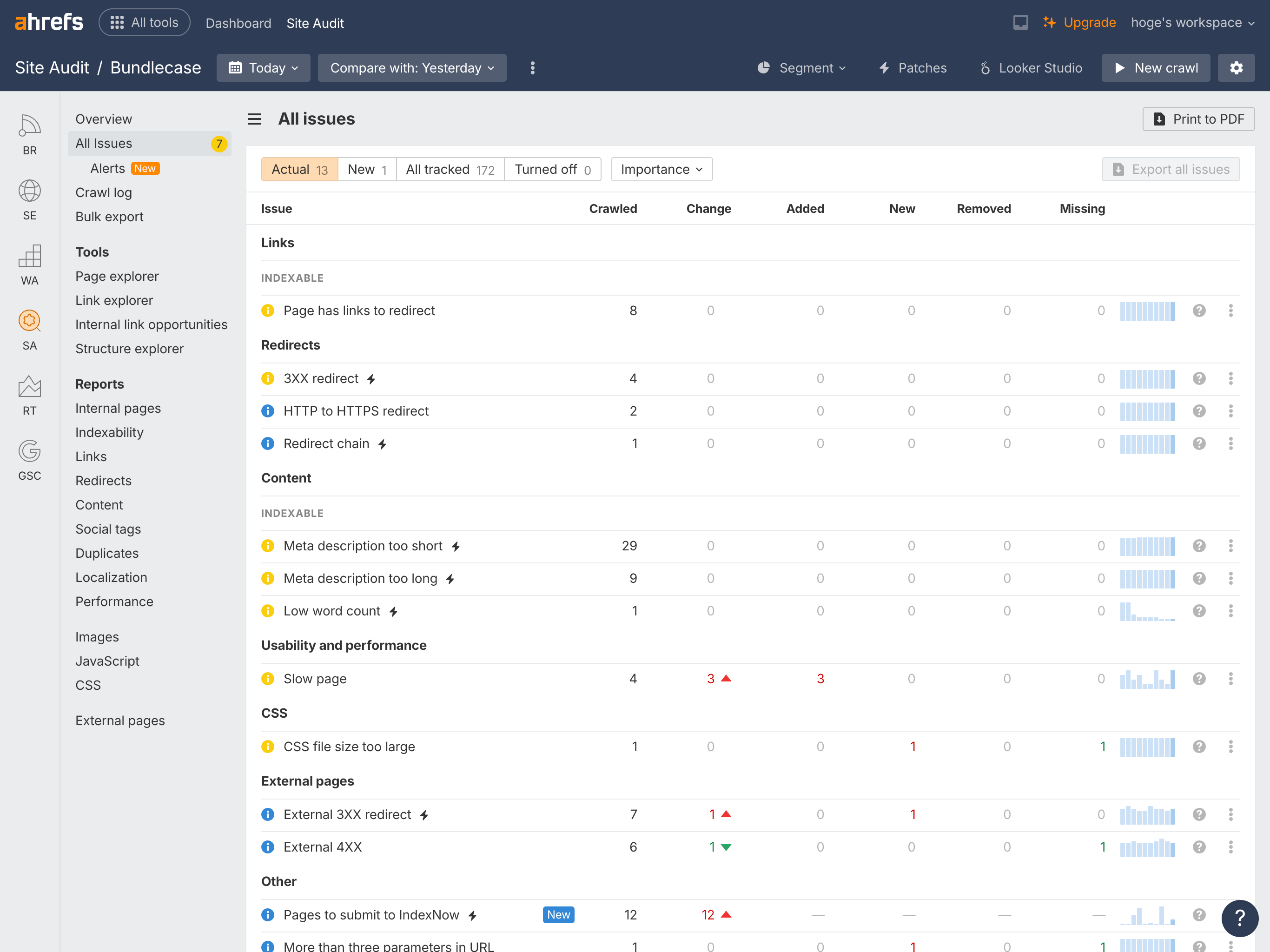Viewport: 1270px width, 952px height.
Task: Open the three-dot menu next to Compare with
Action: tap(533, 68)
